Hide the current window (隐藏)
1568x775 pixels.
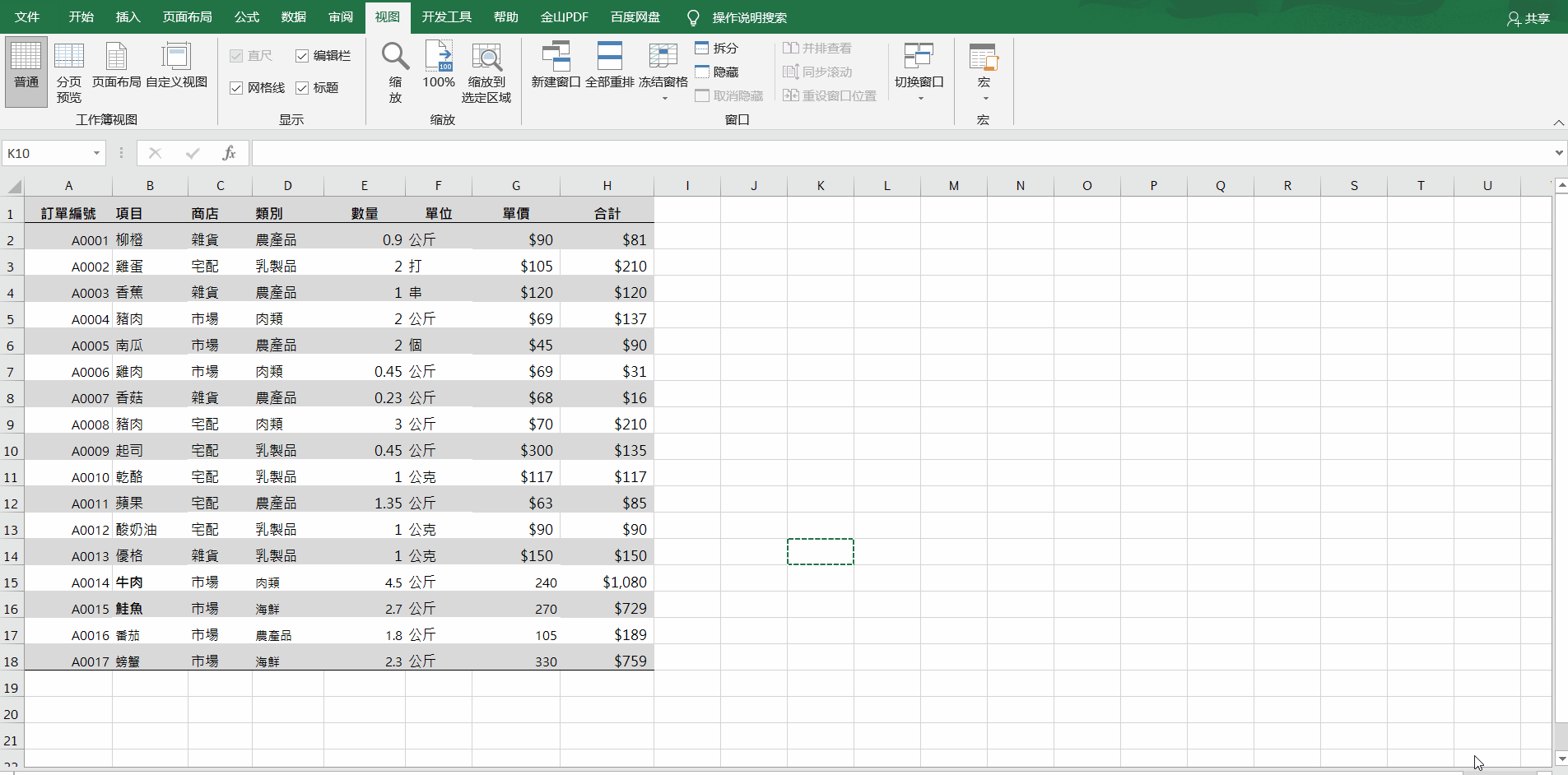717,72
